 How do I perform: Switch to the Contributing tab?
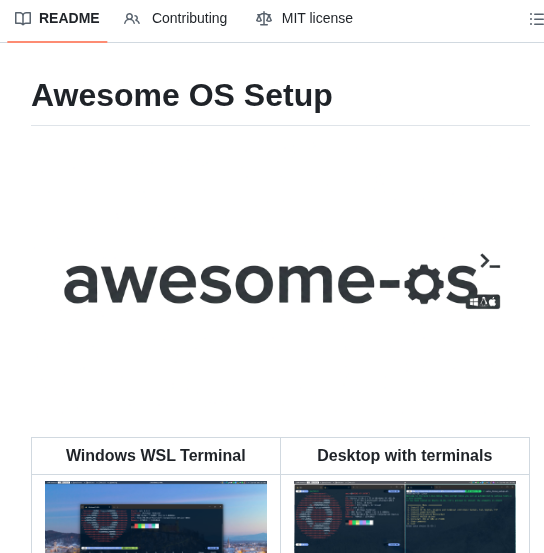pos(175,18)
